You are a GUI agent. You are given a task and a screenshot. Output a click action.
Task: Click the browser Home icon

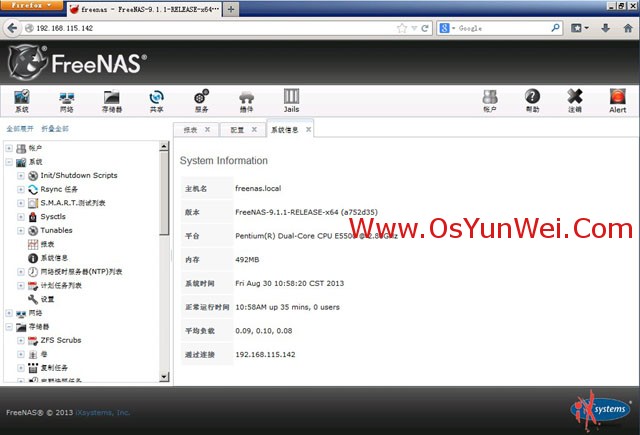tap(628, 28)
